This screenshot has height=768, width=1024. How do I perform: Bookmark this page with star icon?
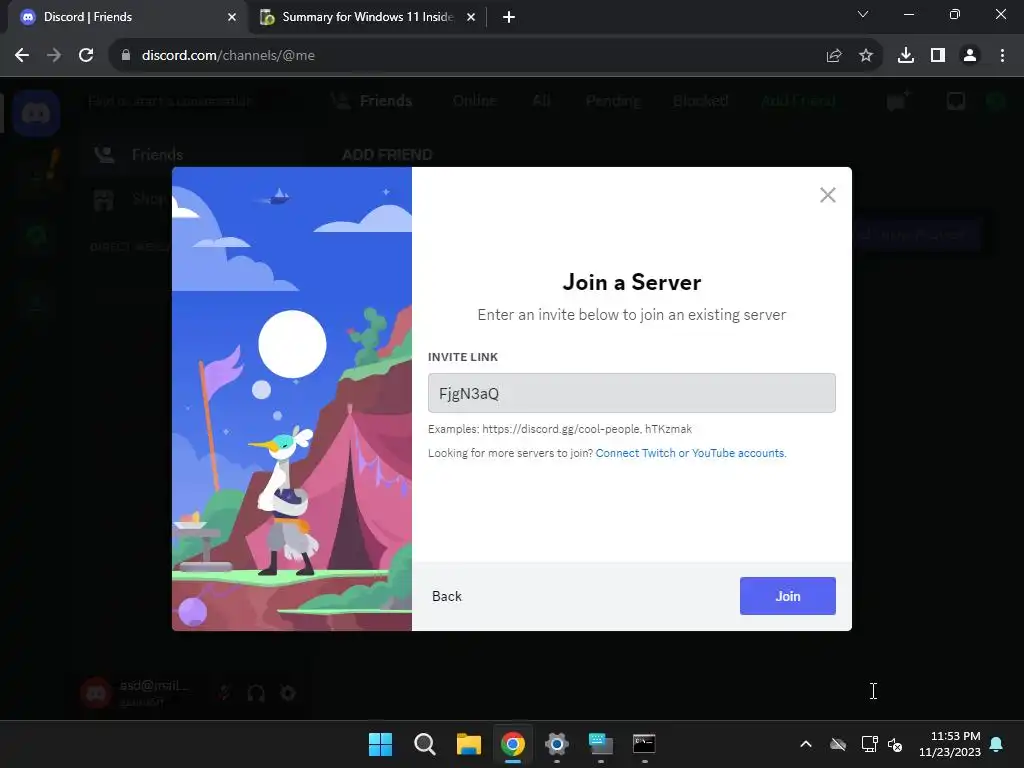click(x=866, y=56)
